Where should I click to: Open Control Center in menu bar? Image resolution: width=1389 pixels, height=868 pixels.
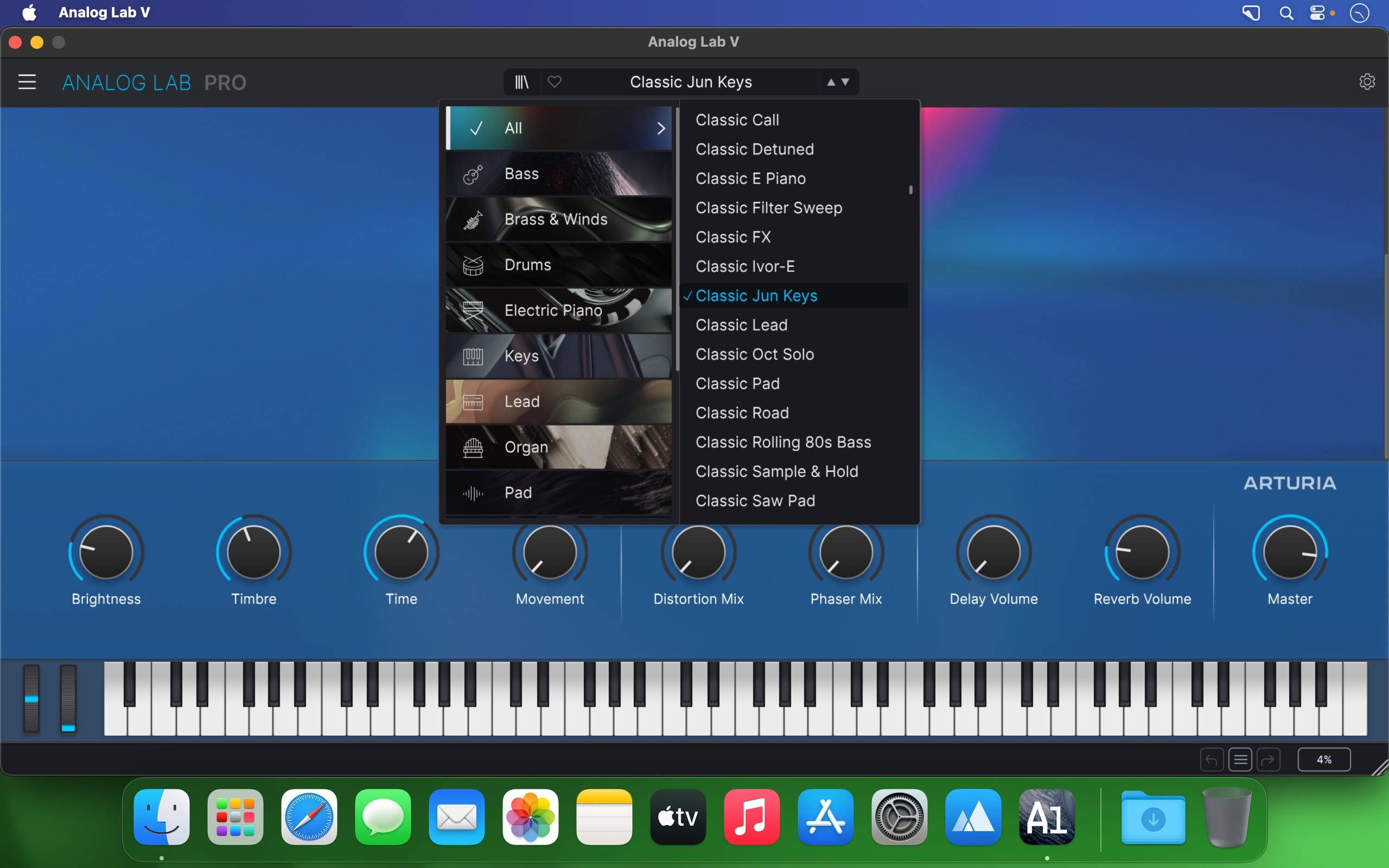1317,12
